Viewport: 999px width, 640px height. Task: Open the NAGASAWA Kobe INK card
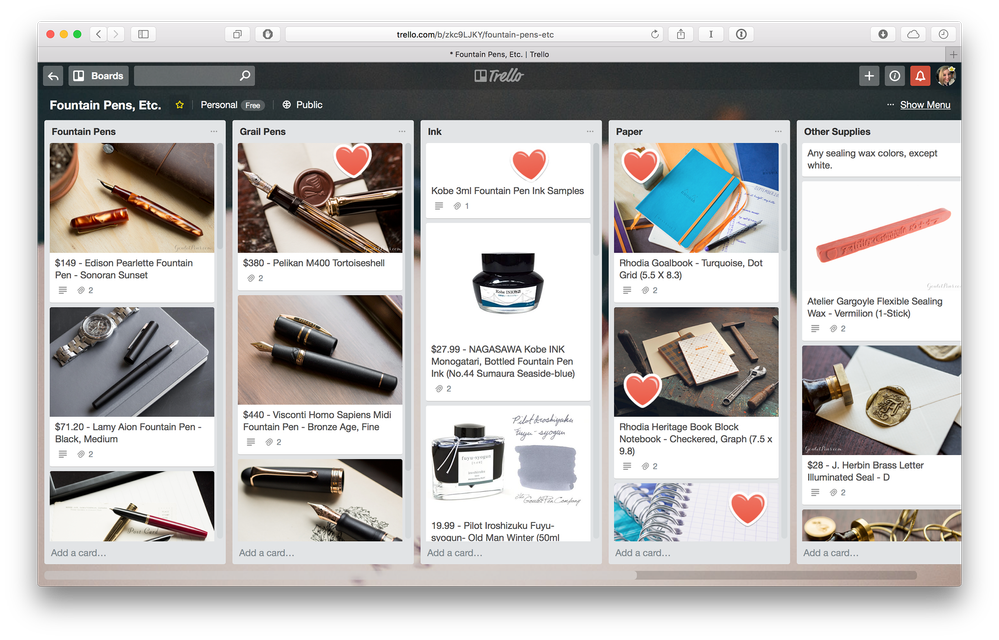508,311
